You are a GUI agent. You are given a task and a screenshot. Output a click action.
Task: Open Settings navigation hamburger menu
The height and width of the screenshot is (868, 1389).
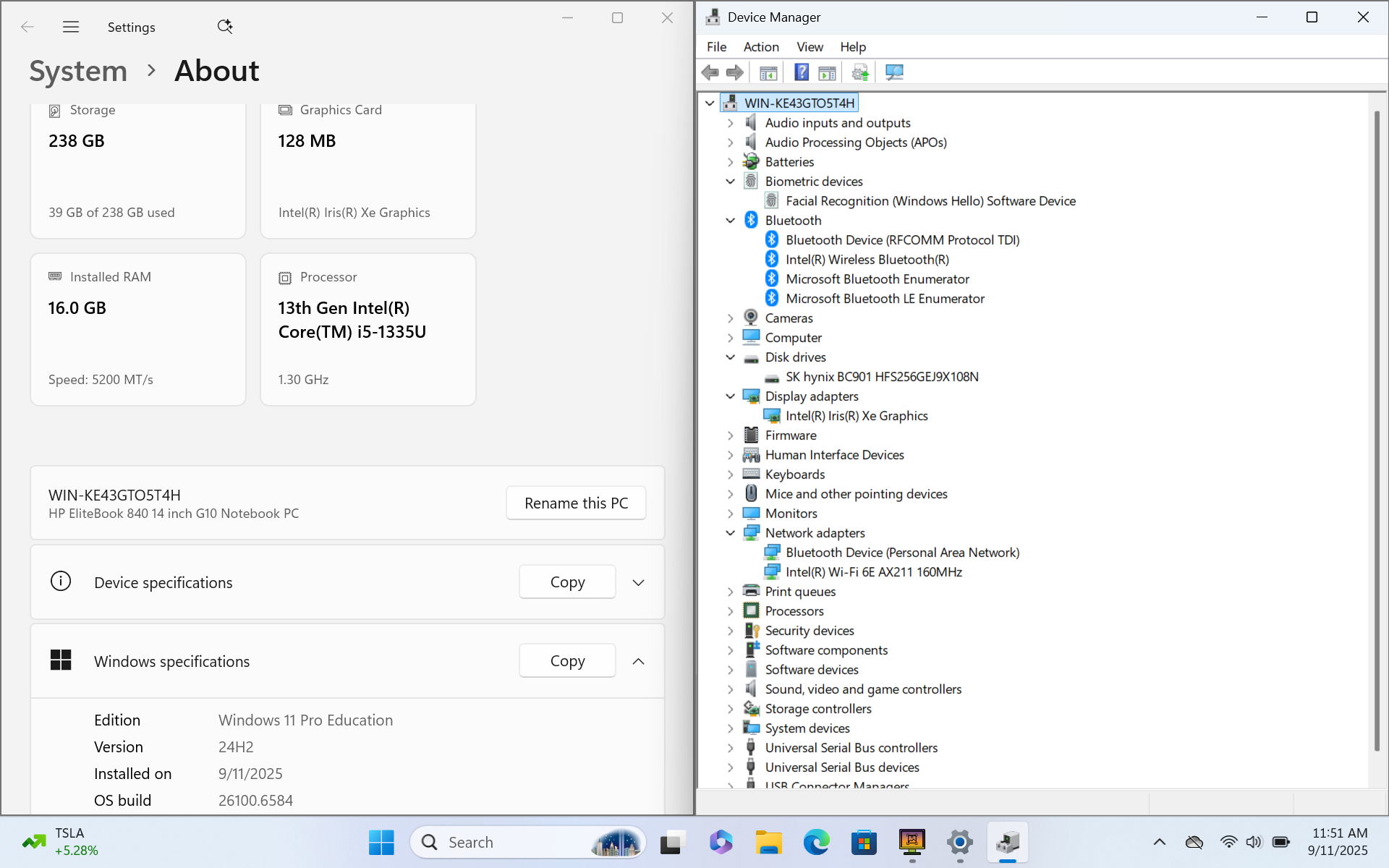[71, 27]
